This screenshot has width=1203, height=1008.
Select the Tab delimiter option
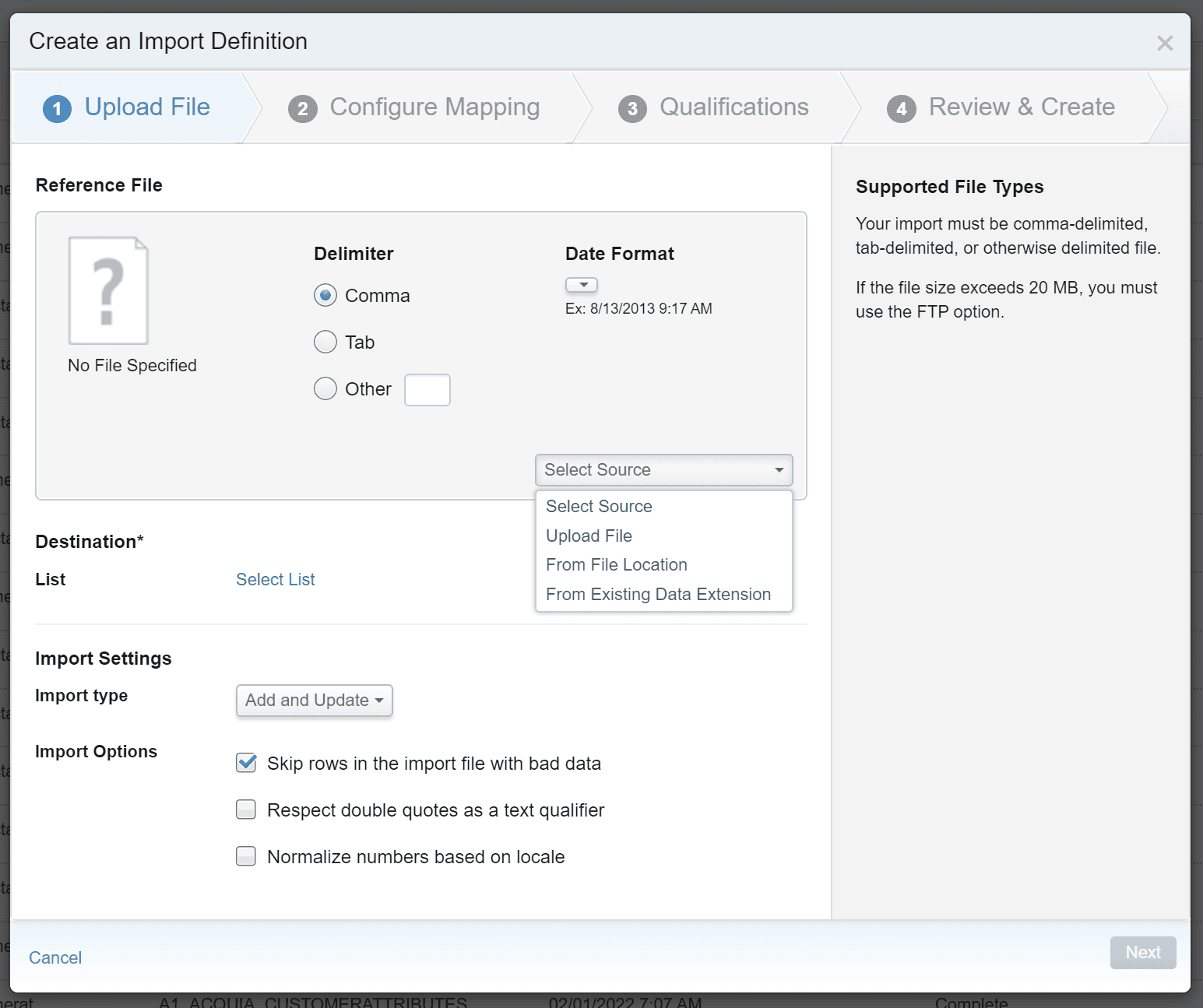[325, 342]
